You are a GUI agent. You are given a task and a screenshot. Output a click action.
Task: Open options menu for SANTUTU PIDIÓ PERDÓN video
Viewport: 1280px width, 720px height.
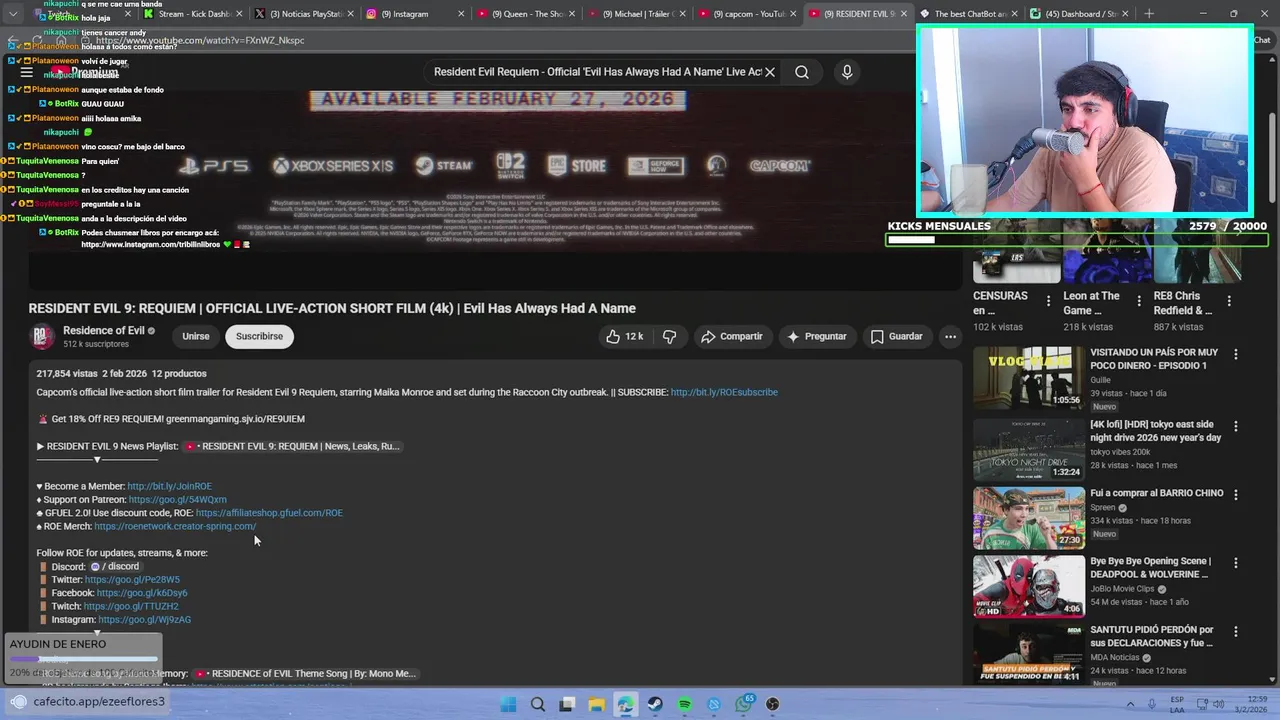coord(1236,632)
